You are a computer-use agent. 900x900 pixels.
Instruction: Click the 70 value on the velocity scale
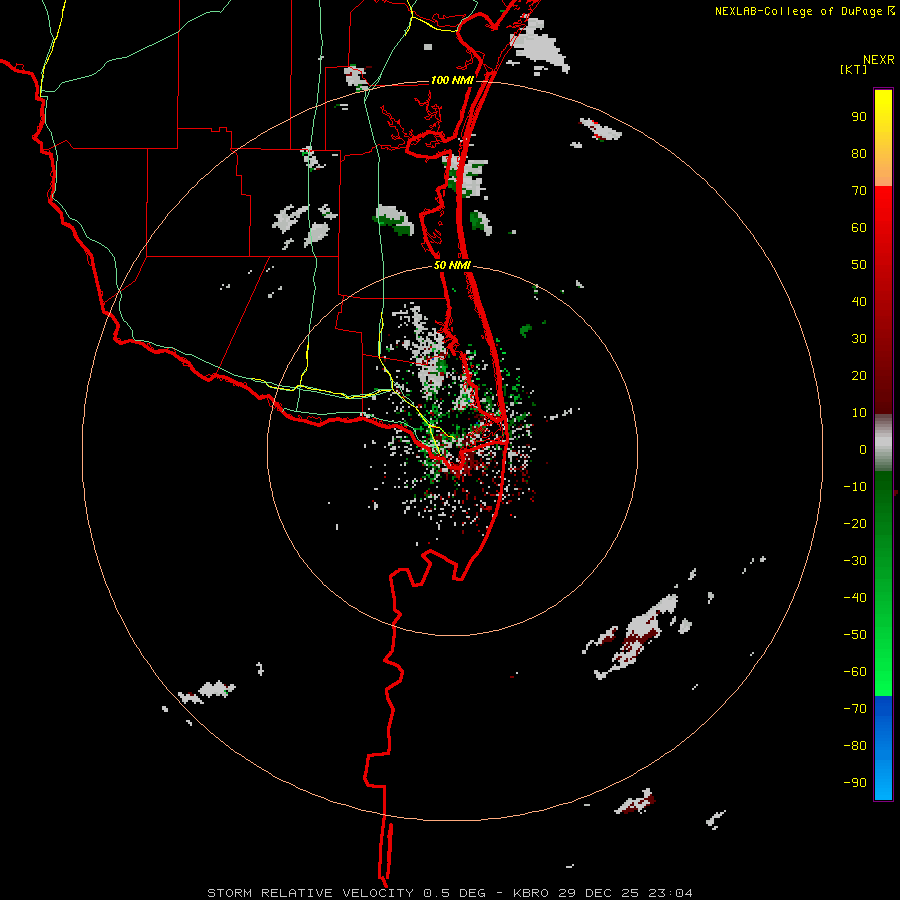click(859, 191)
